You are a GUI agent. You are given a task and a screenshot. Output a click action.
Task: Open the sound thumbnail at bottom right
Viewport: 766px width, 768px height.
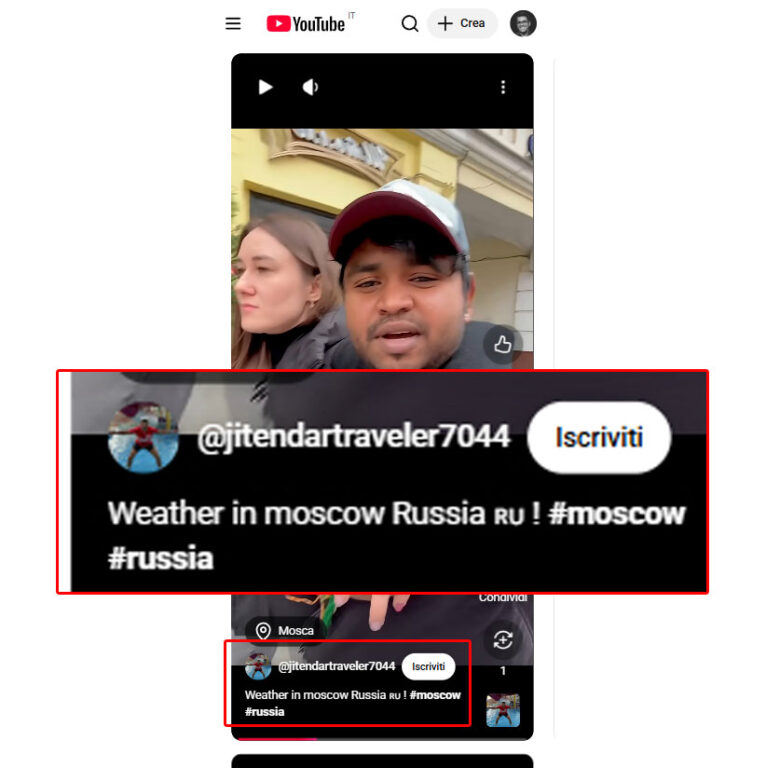pos(503,710)
